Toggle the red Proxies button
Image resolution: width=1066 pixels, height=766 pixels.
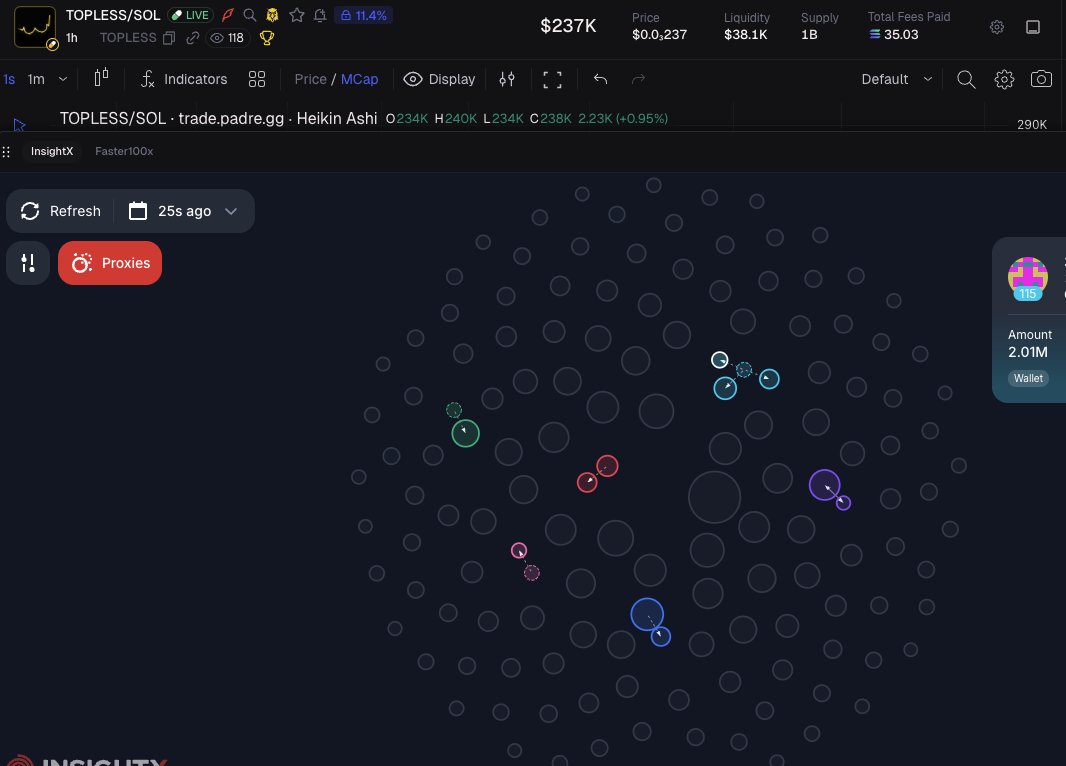pos(110,263)
